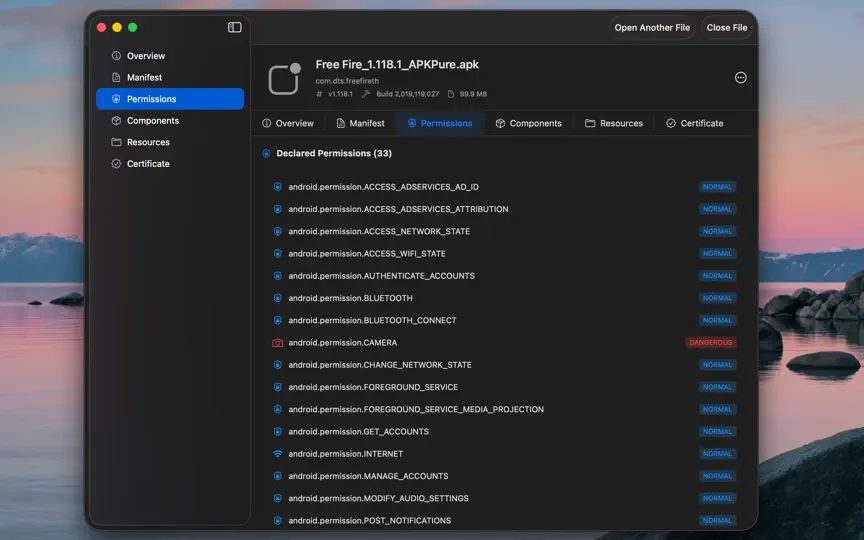Screen dimensions: 864x540
Task: Select android.permission.BLUETOOTH text row
Action: (350, 298)
